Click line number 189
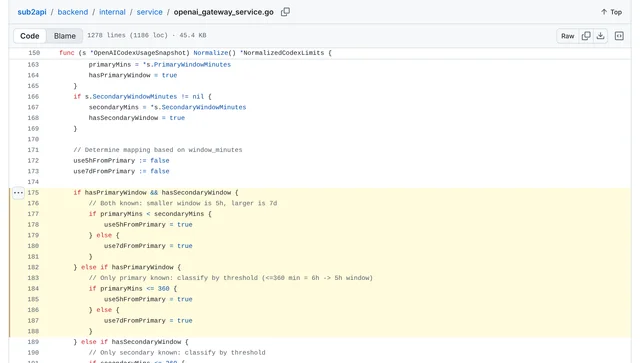 coord(33,342)
